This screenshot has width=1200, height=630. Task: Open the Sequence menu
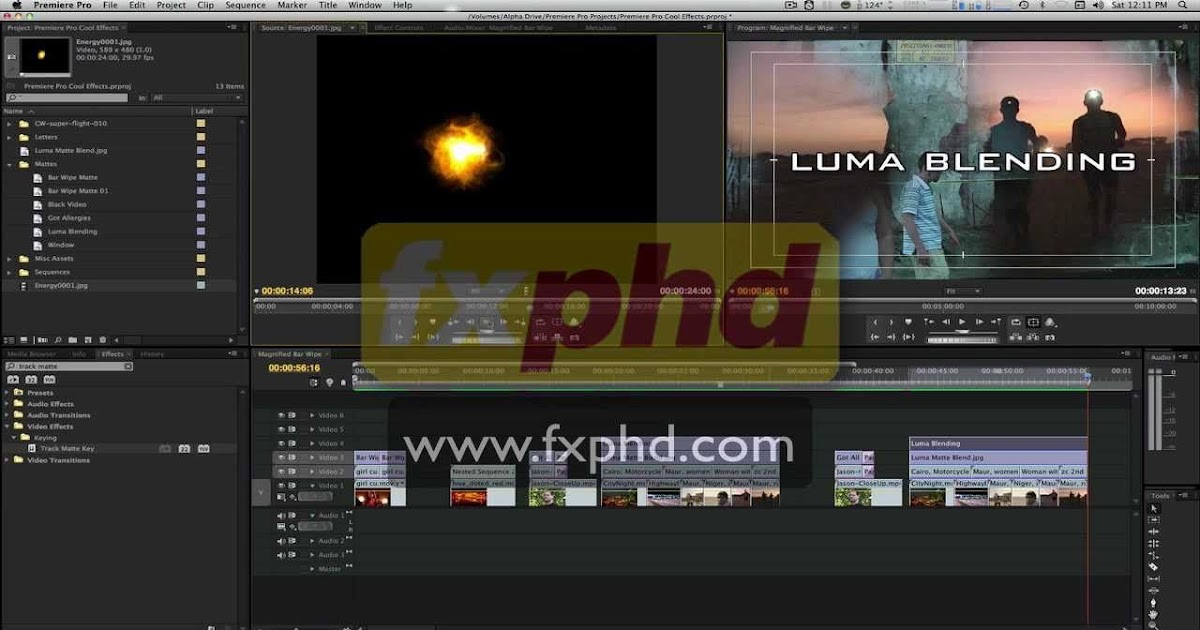click(246, 5)
